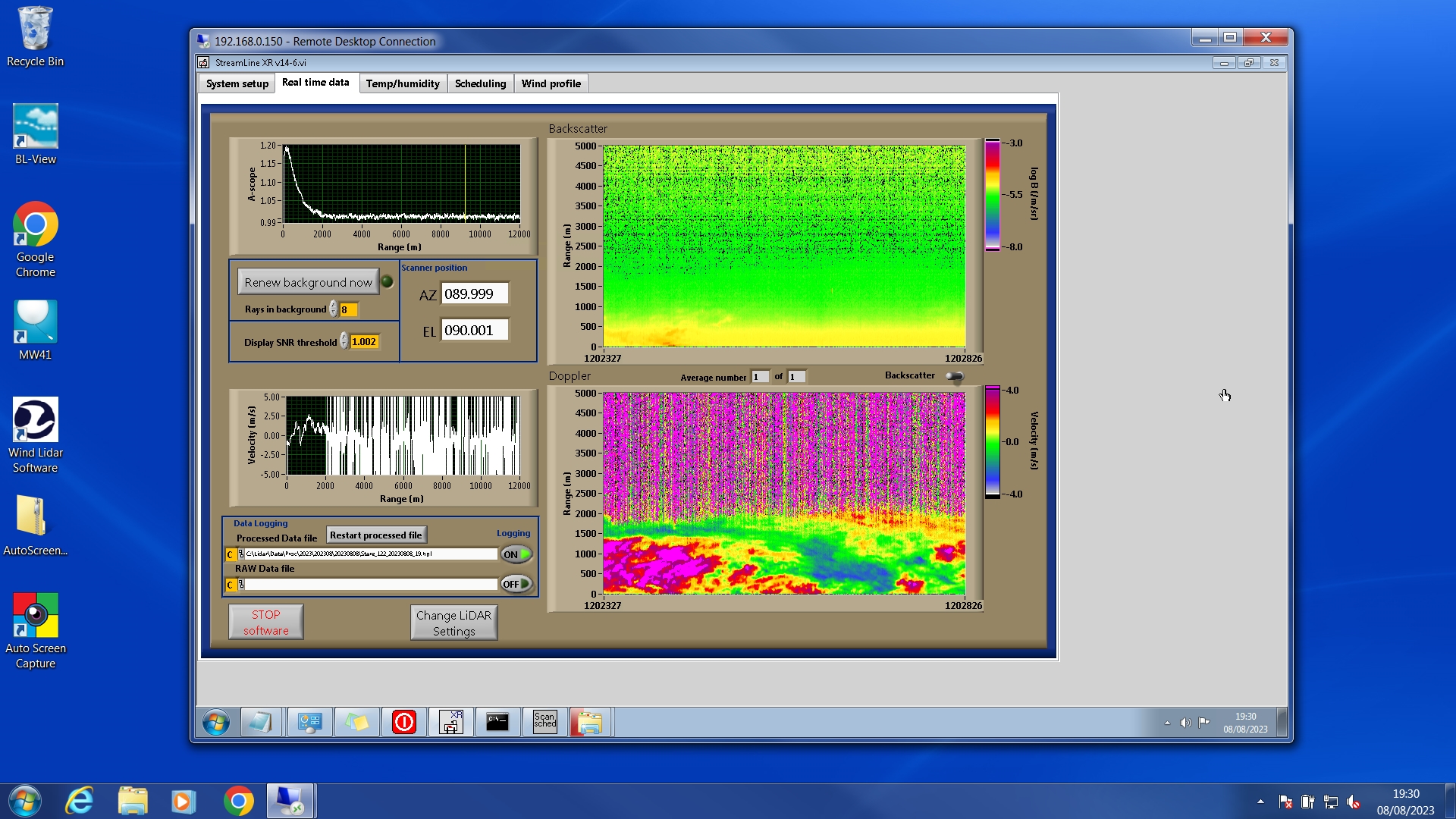
Task: Click the Rays in background stepper arrows
Action: pyautogui.click(x=333, y=309)
